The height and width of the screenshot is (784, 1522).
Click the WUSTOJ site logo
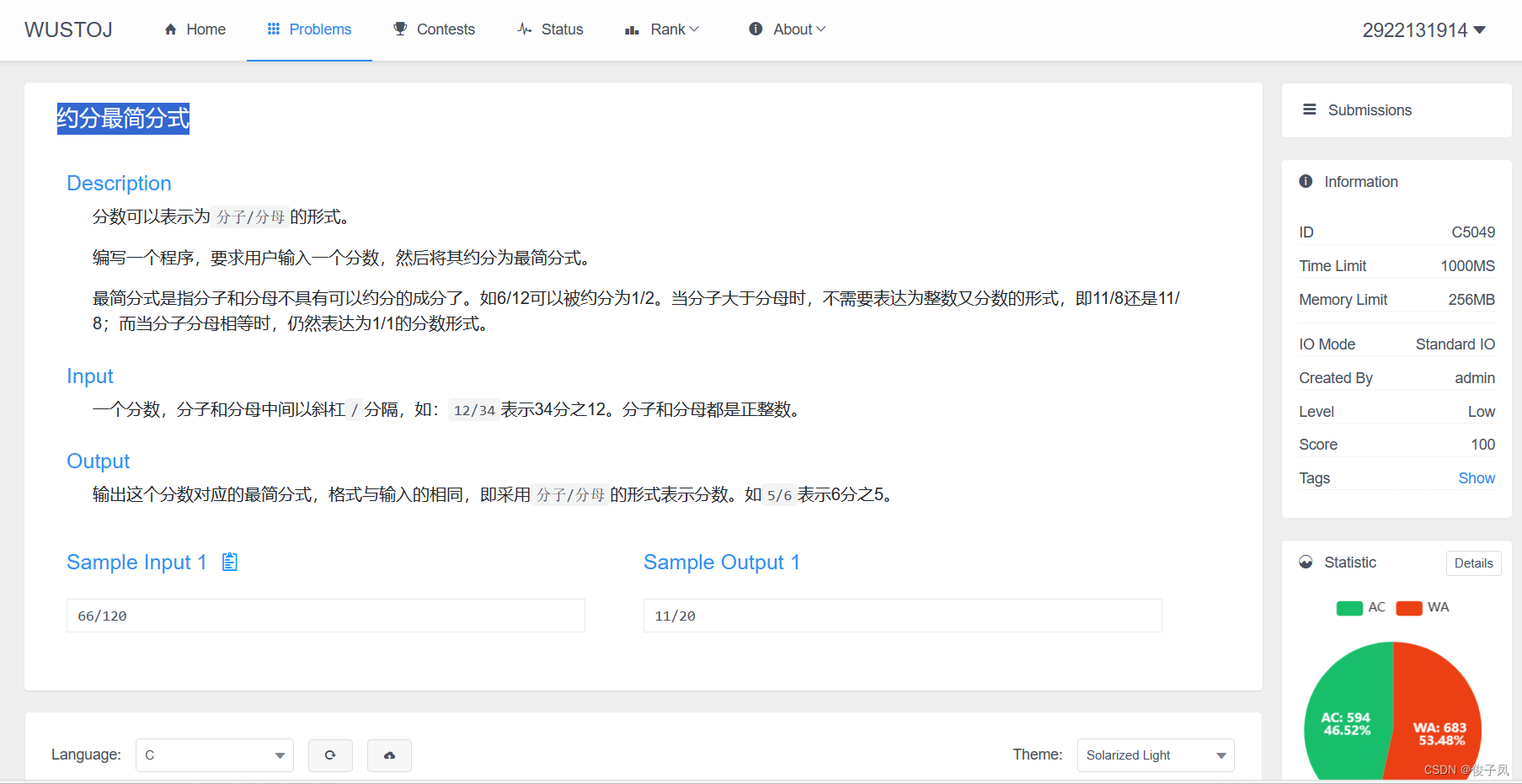tap(68, 29)
